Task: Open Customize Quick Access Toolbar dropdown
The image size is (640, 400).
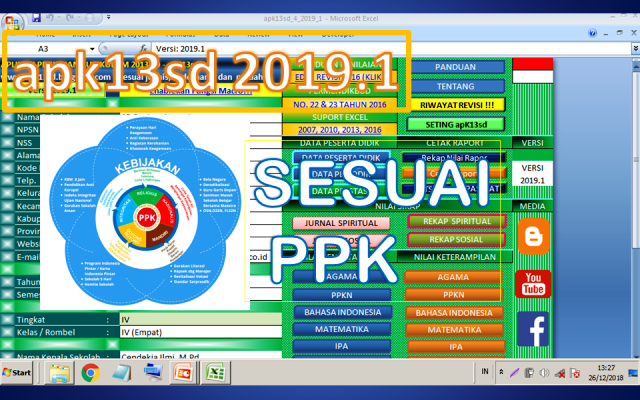Action: tap(109, 17)
